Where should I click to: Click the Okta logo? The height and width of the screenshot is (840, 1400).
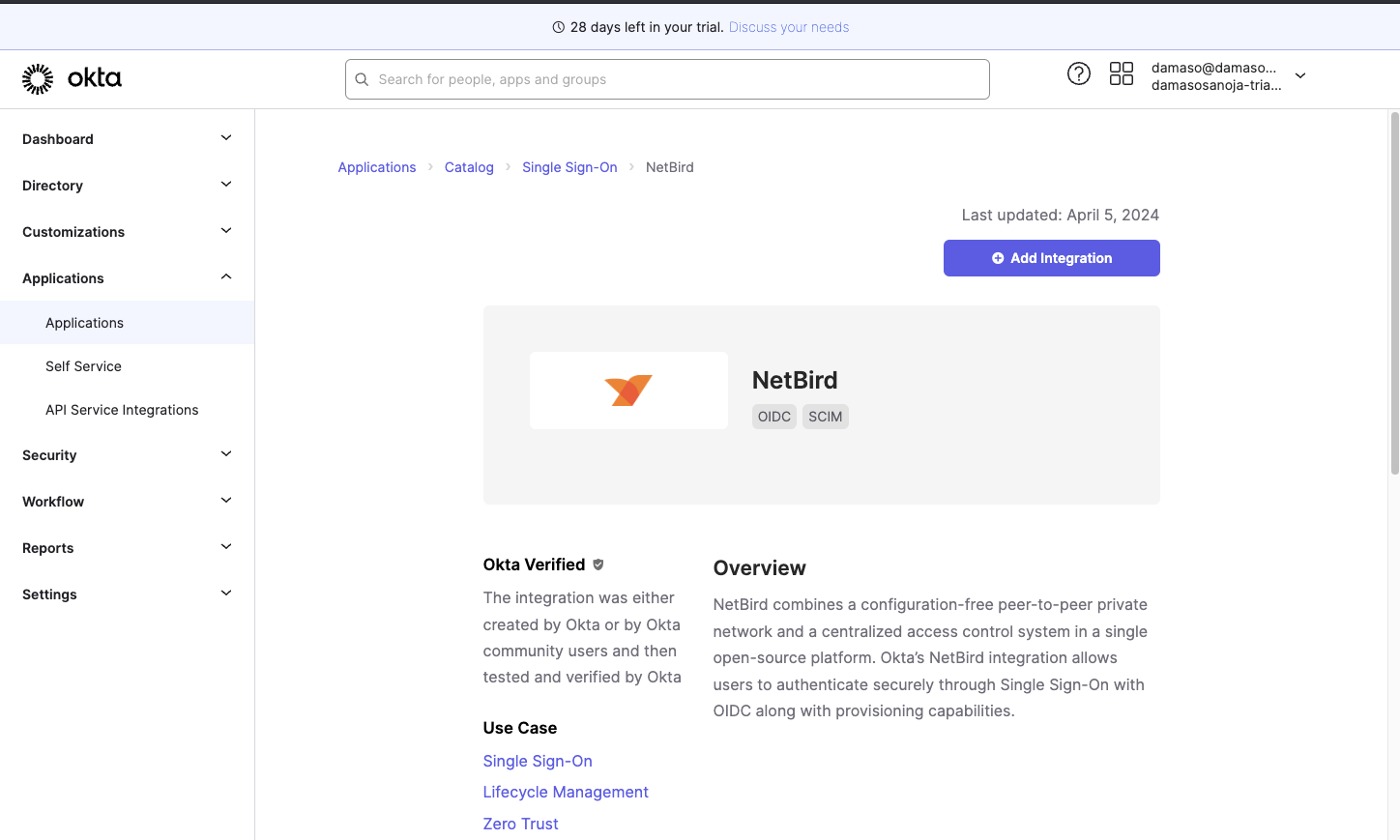pos(70,78)
